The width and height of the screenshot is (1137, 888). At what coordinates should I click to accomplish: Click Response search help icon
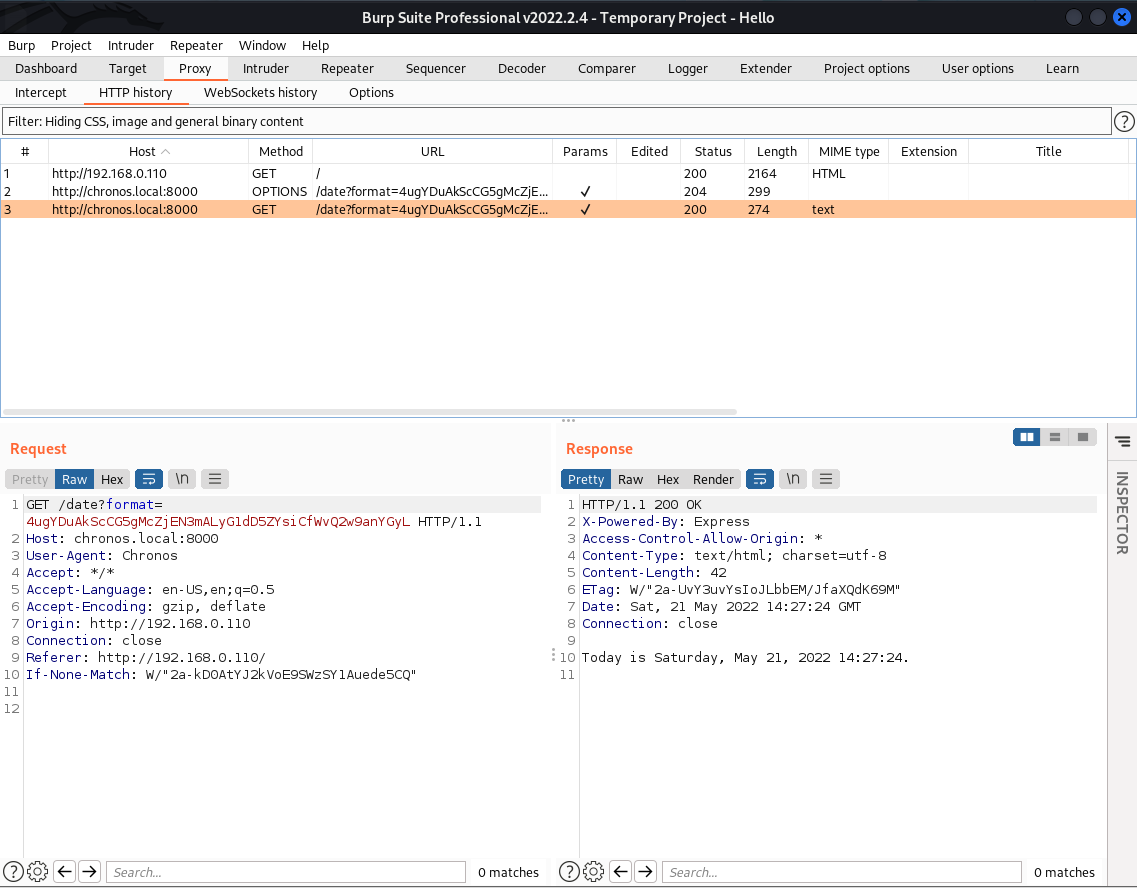click(569, 872)
